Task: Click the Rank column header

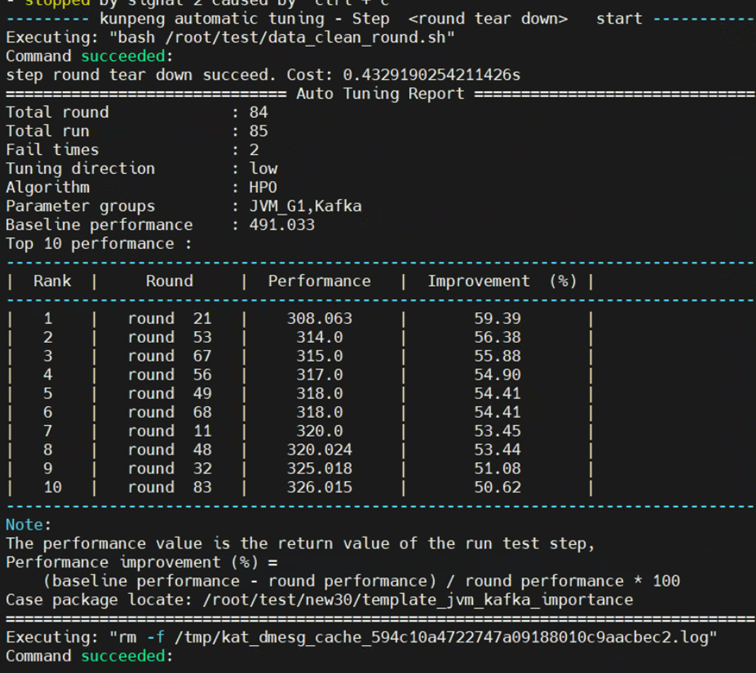Action: (x=52, y=281)
